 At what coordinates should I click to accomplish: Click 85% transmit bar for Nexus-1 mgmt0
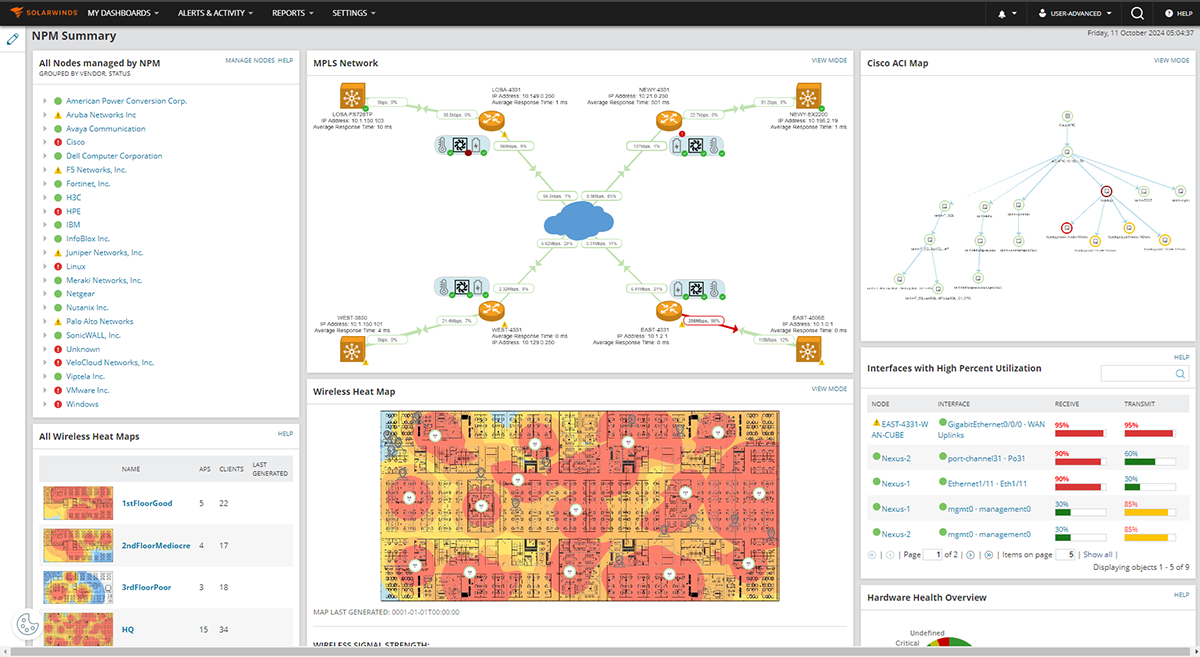click(x=1148, y=512)
